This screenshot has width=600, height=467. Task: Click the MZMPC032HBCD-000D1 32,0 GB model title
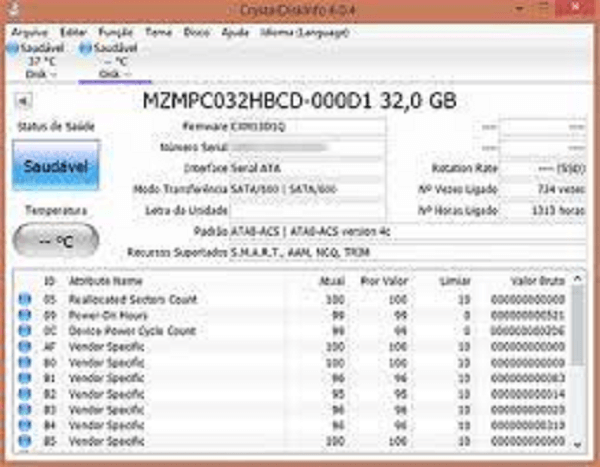point(300,101)
